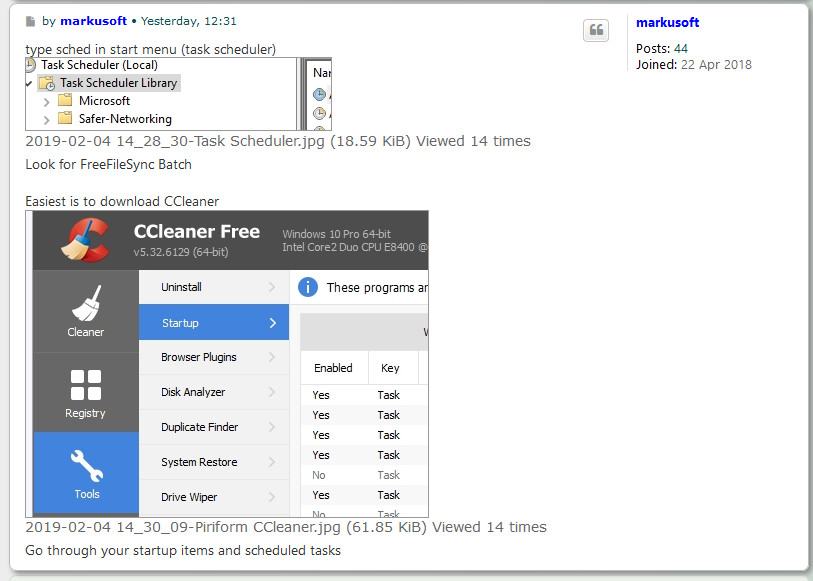Collapse the Task Scheduler Library node
813x581 pixels.
click(x=29, y=83)
